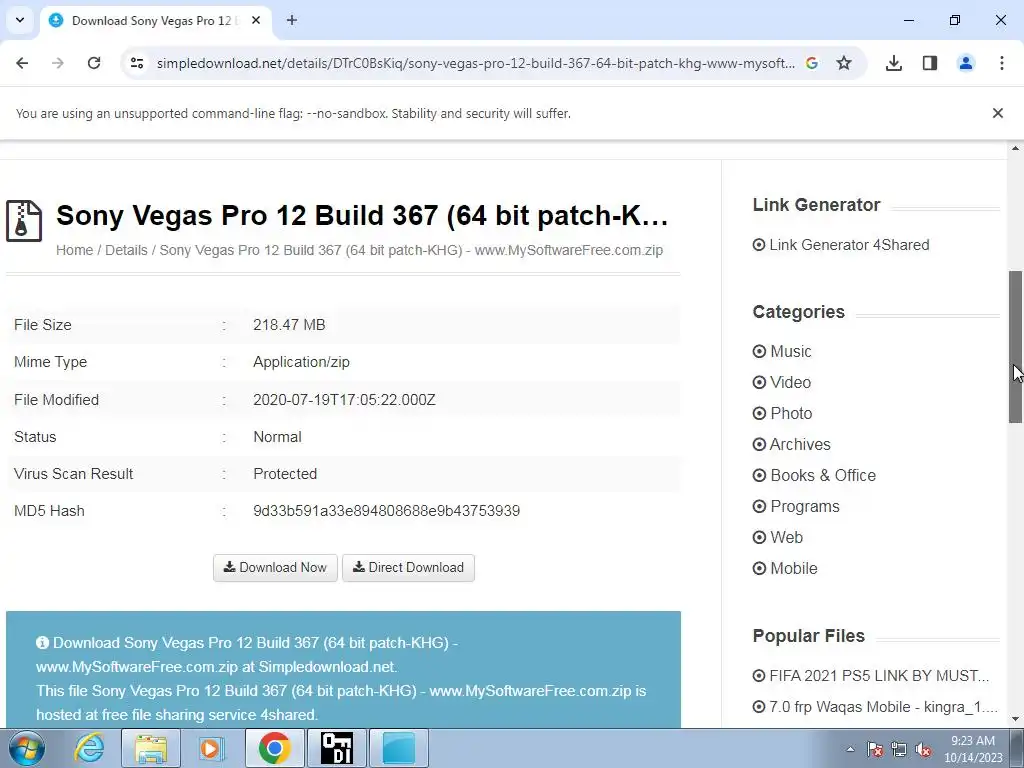The image size is (1024, 768).
Task: Open the Details breadcrumb link
Action: tap(126, 250)
